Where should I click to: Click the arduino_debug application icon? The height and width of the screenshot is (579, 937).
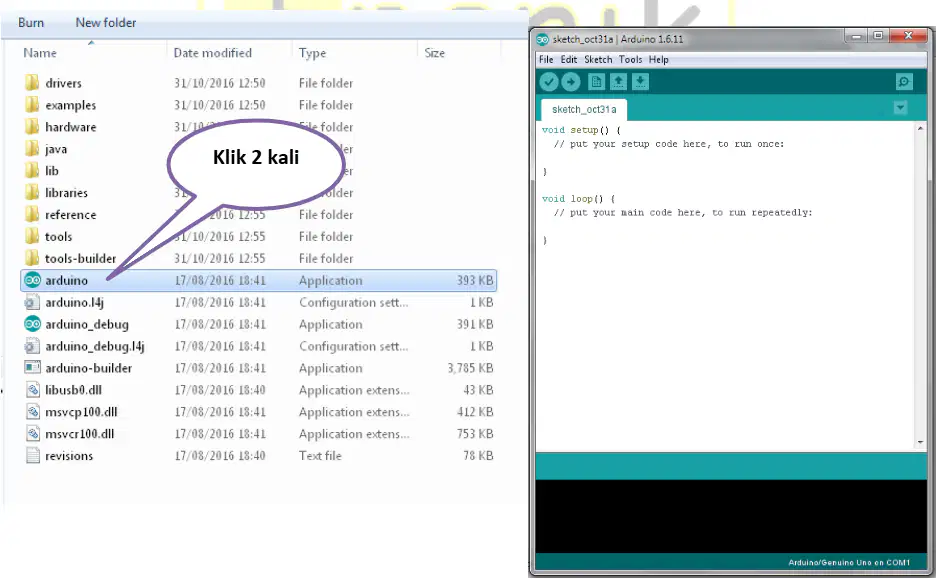click(x=32, y=324)
